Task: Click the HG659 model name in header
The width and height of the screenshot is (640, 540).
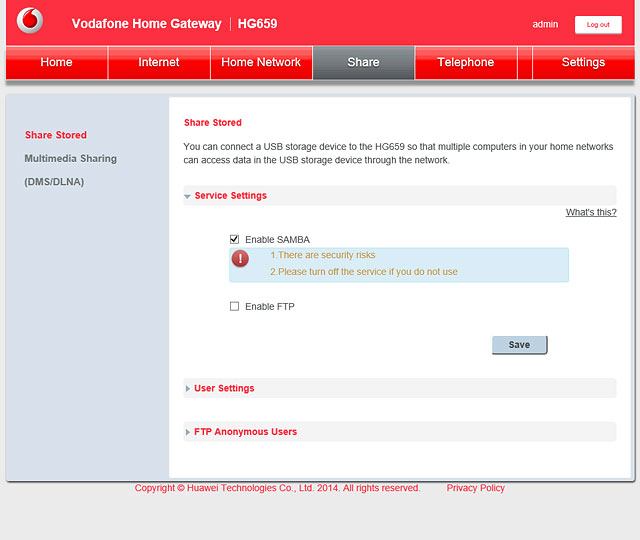Action: point(258,24)
